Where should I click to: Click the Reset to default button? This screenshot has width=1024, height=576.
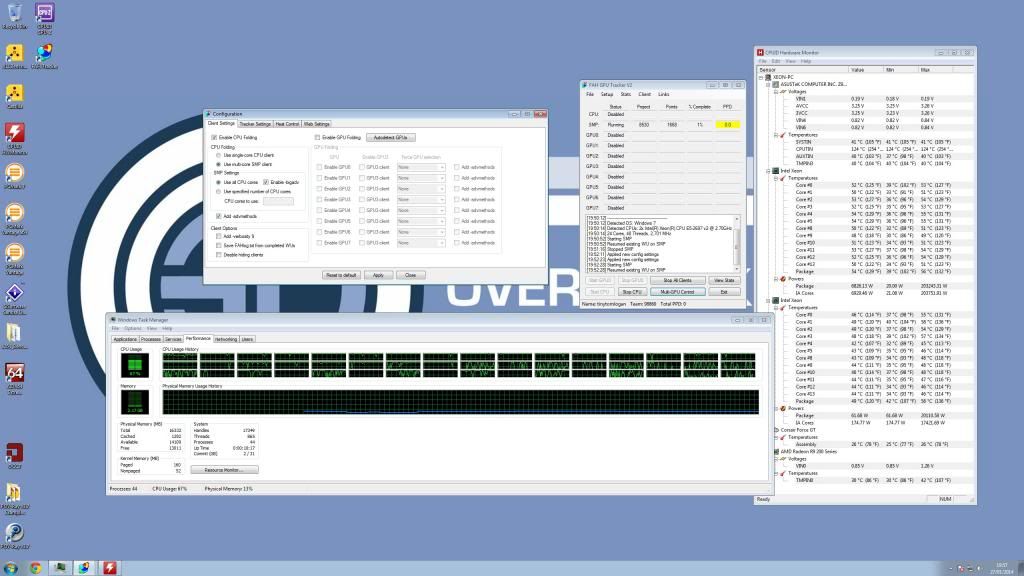coord(341,275)
